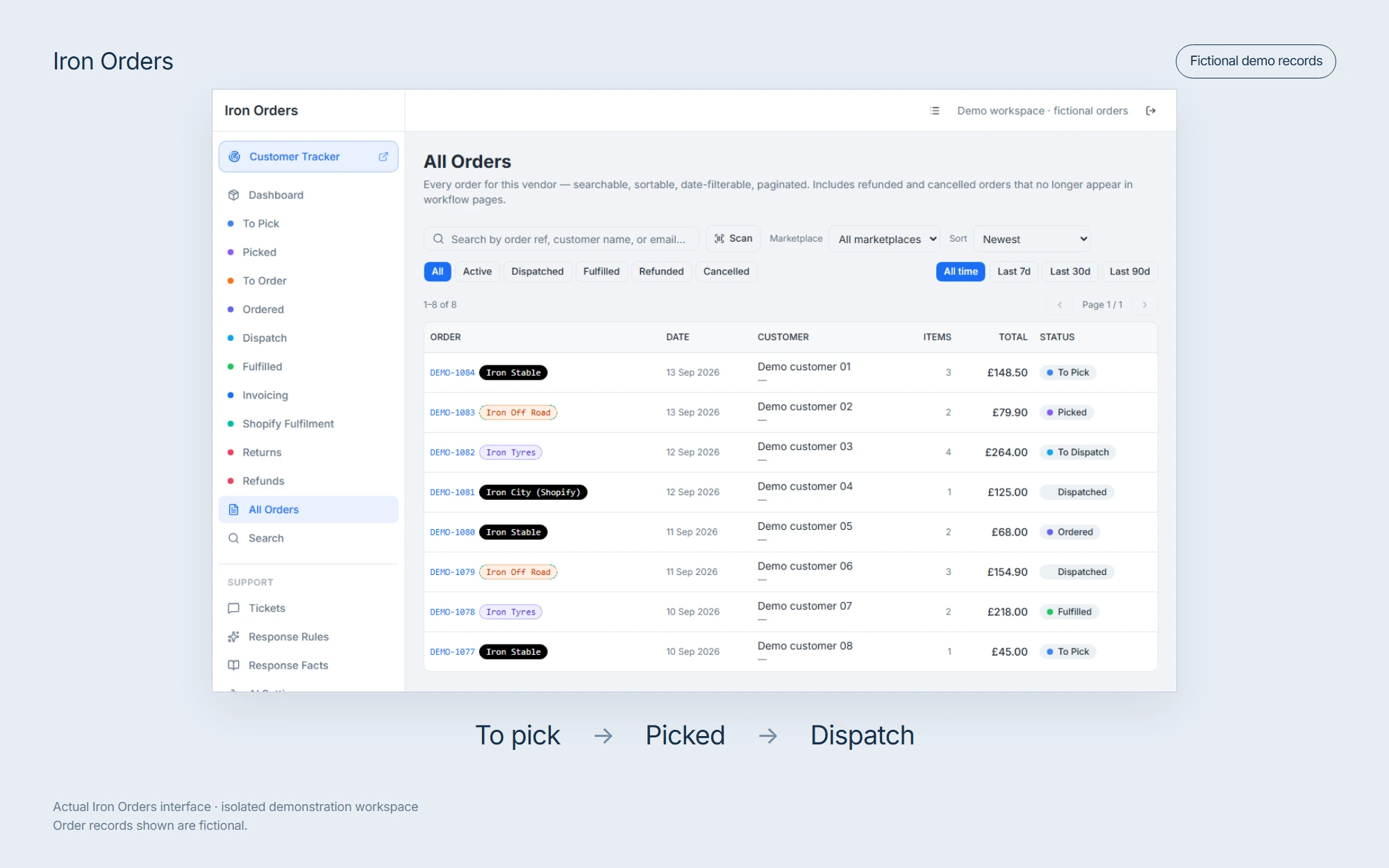
Task: Click To Dispatch status badge
Action: click(x=1078, y=452)
